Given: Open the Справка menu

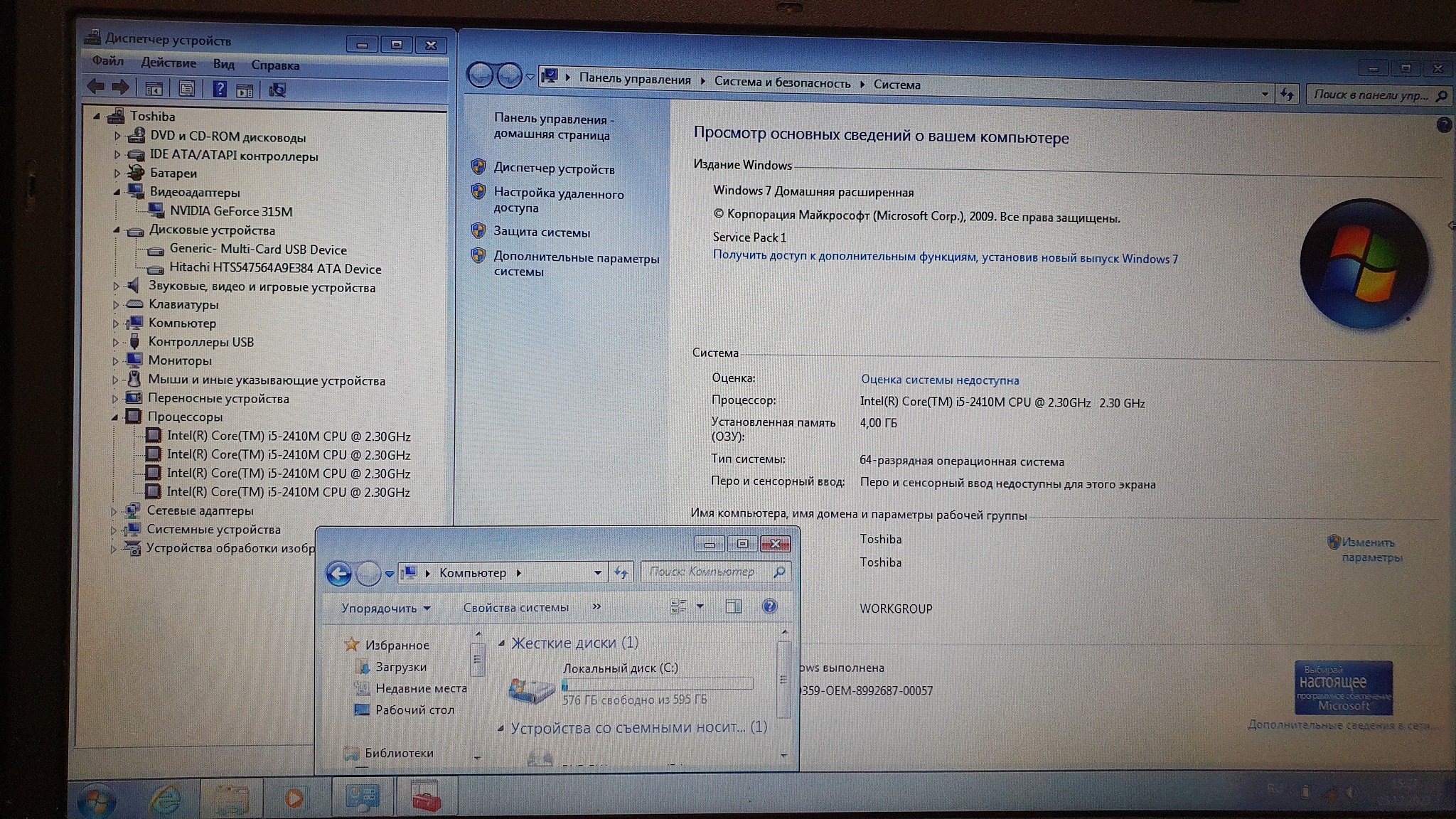Looking at the screenshot, I should tap(274, 65).
